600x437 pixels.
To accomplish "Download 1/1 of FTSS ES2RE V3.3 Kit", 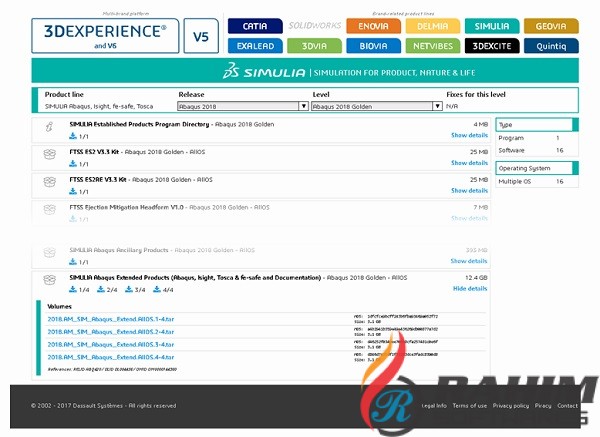I will coord(78,191).
